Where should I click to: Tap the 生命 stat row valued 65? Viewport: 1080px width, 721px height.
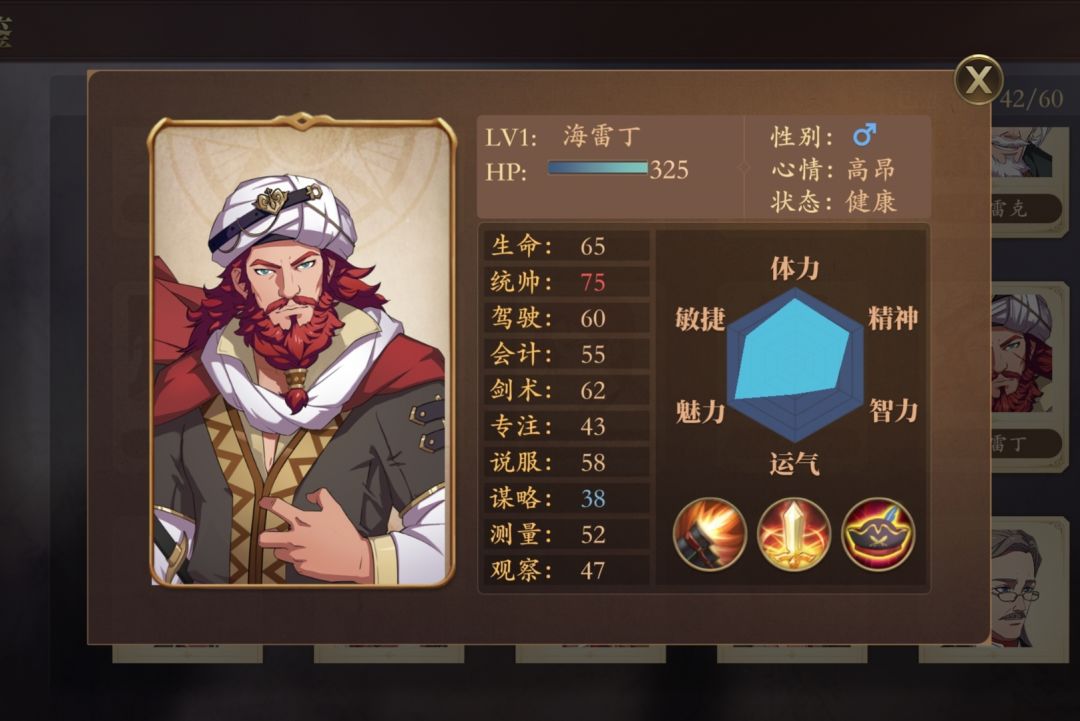pos(566,246)
